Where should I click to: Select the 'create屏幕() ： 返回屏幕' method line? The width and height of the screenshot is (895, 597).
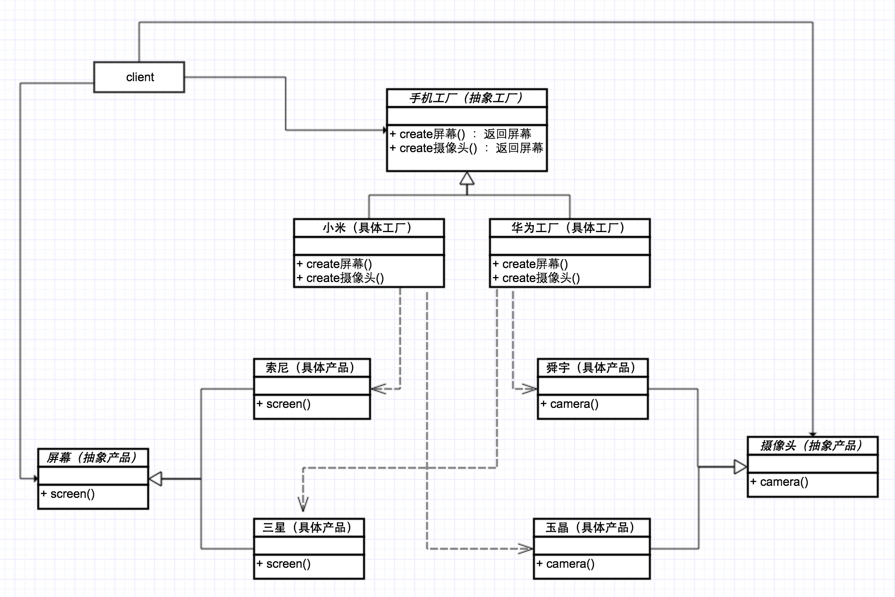click(461, 134)
